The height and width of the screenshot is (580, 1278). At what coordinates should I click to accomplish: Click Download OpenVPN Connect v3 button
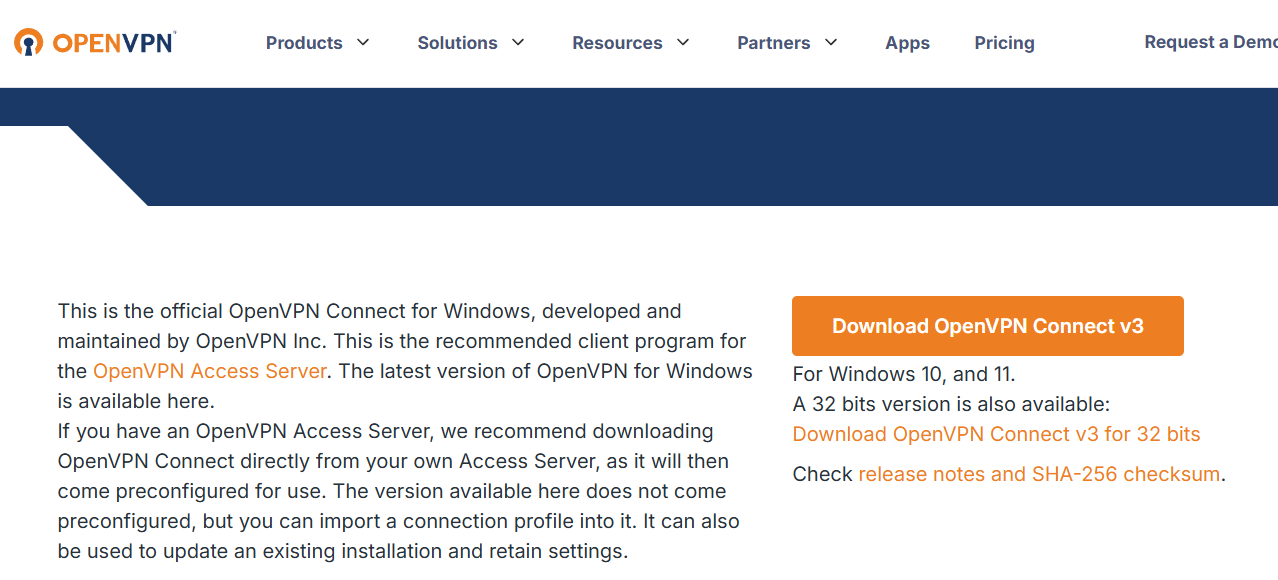pos(988,326)
